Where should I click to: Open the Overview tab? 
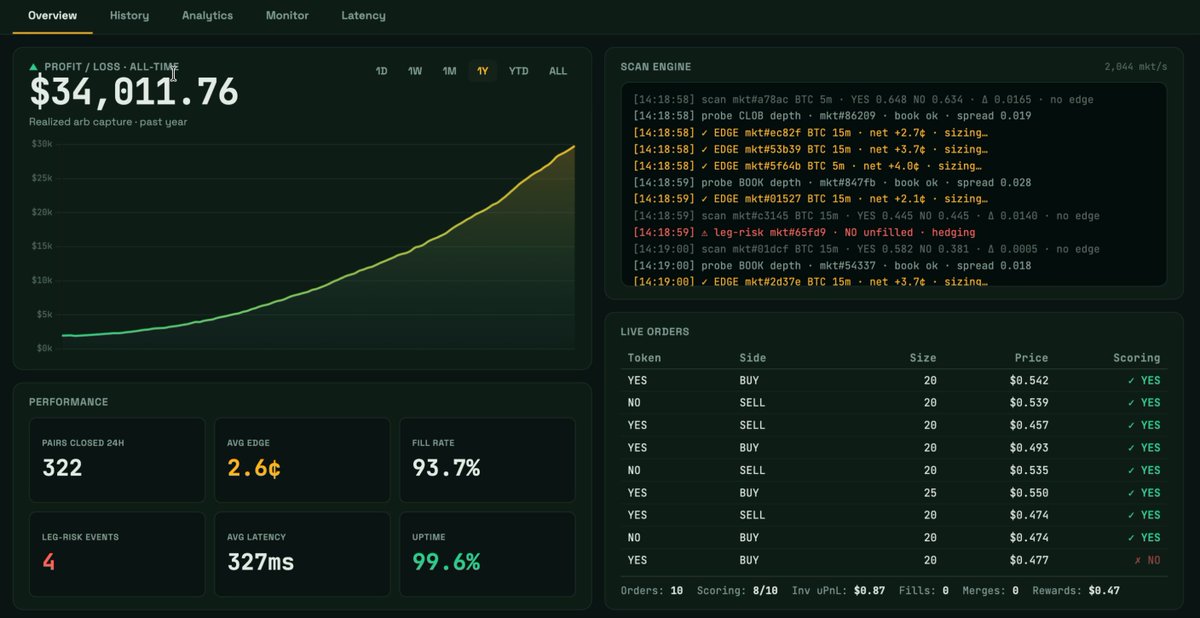point(52,16)
